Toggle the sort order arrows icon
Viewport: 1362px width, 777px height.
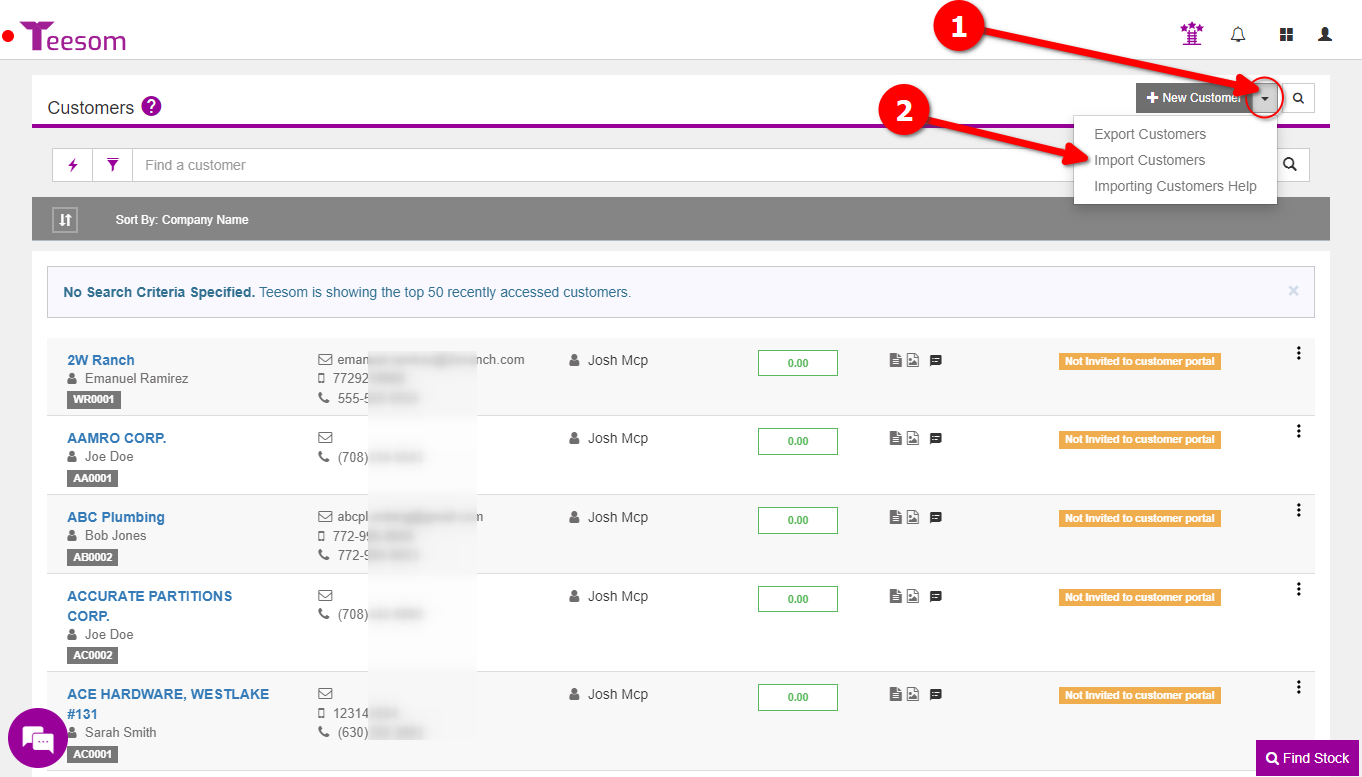pyautogui.click(x=65, y=219)
